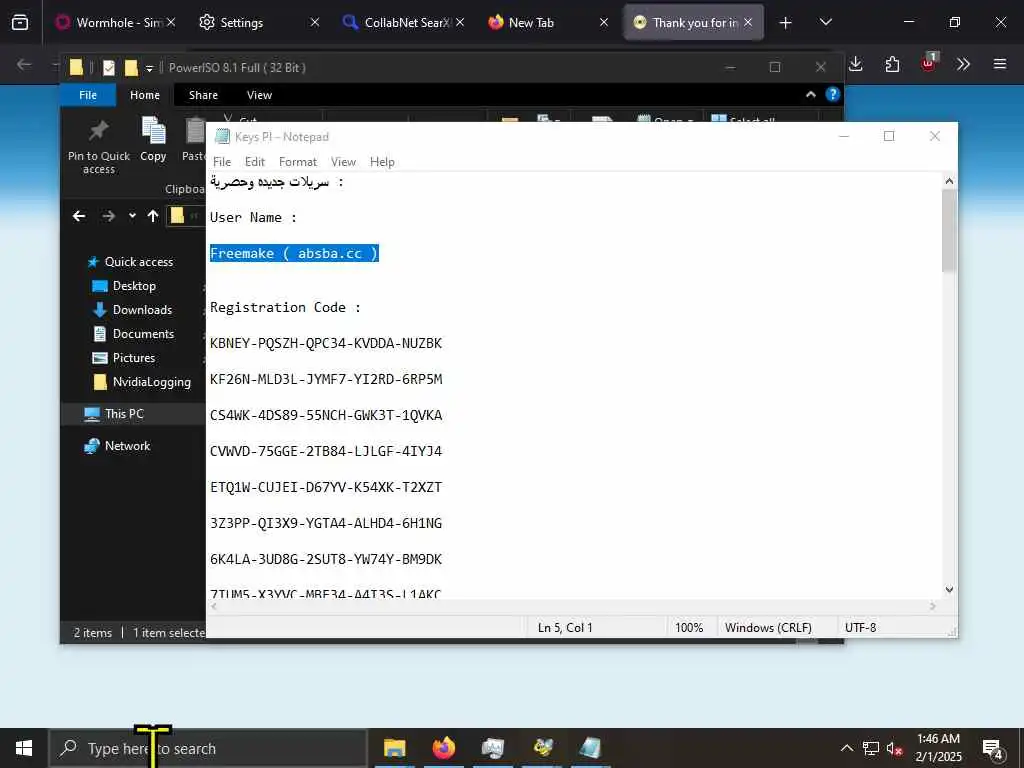1024x768 pixels.
Task: Switch to the New Tab browser tab
Action: pos(547,23)
